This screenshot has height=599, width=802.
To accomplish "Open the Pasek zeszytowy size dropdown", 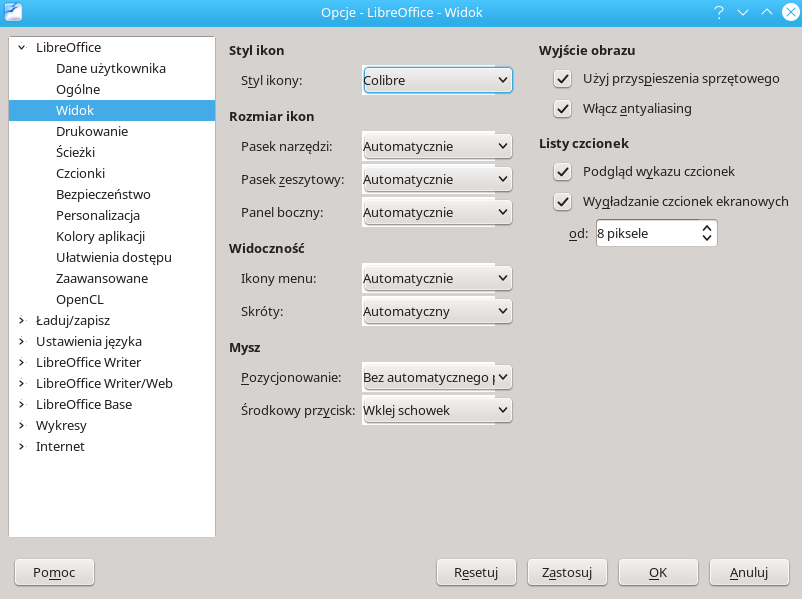I will point(437,180).
